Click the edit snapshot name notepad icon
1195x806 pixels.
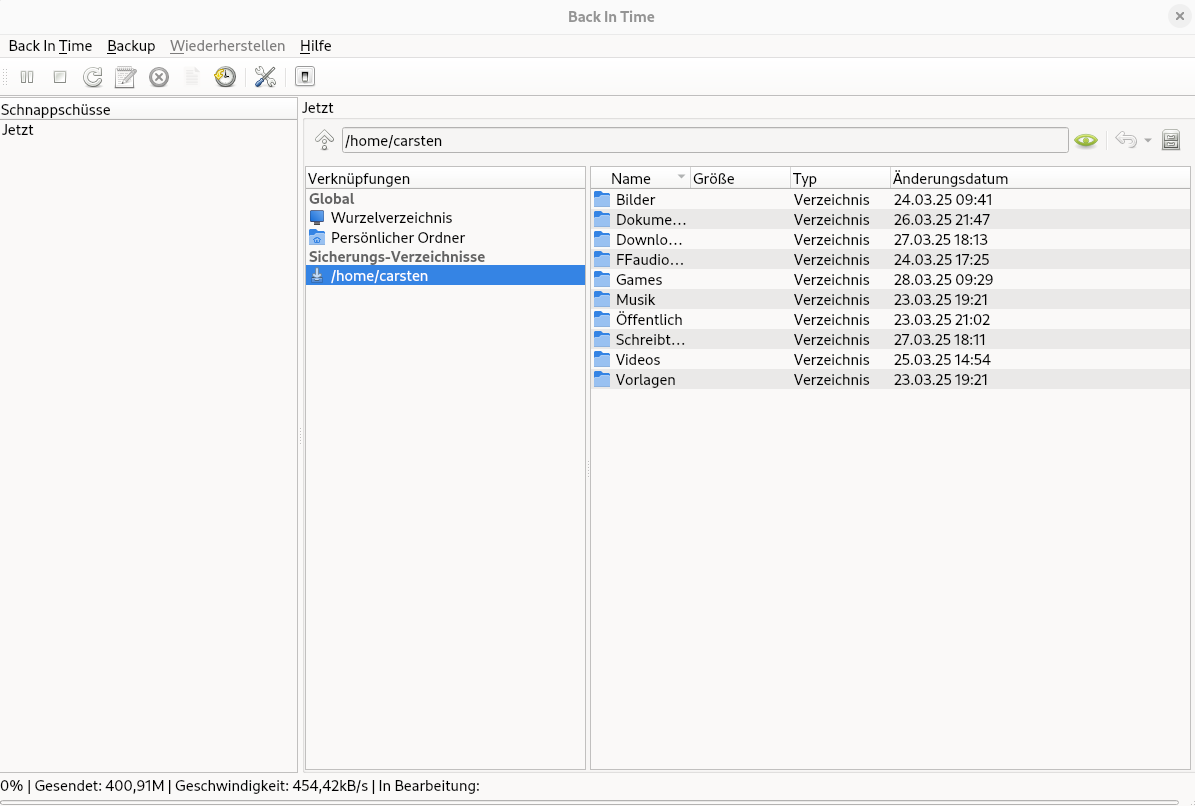(126, 77)
